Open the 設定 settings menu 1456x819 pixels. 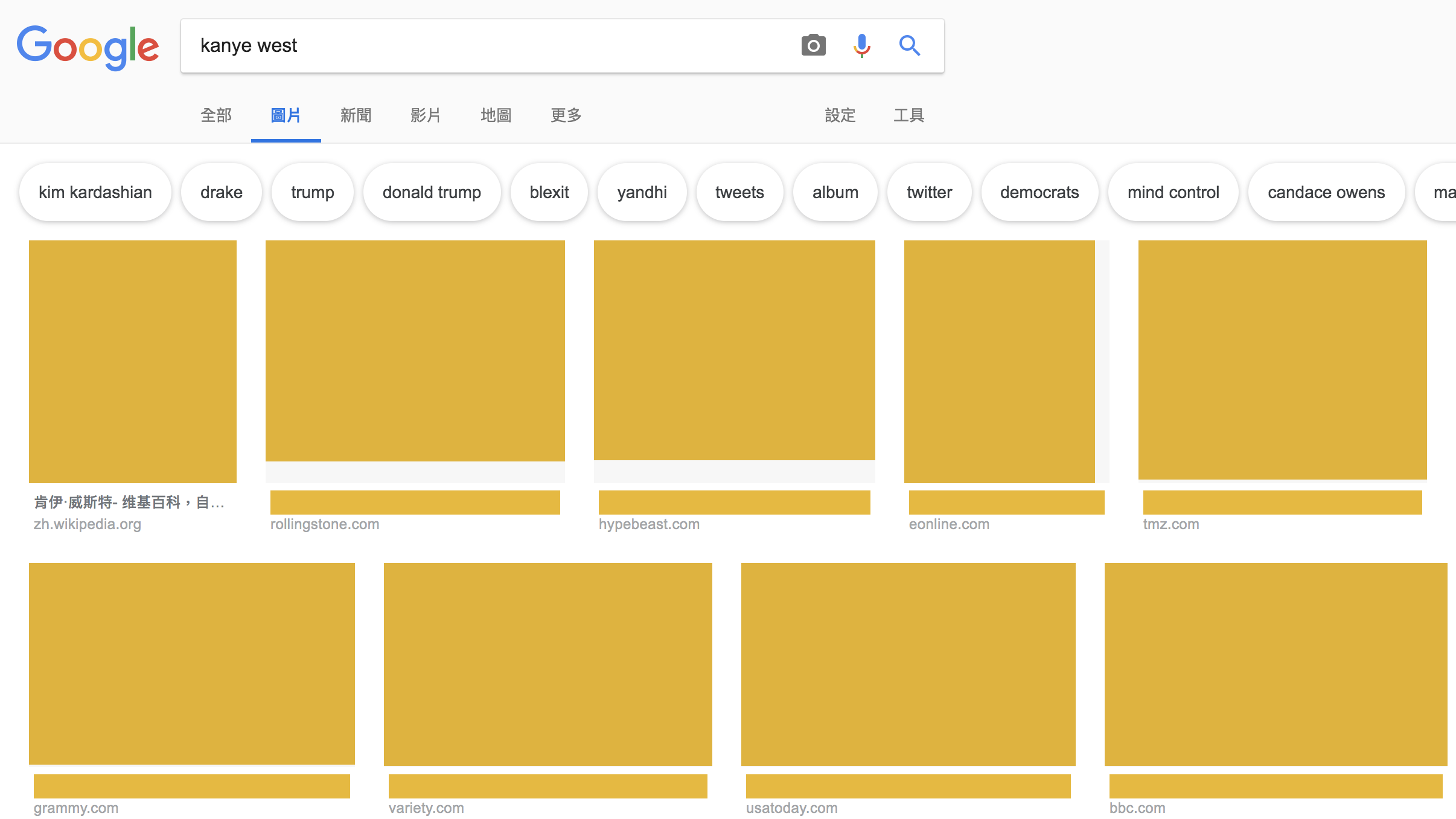pos(840,115)
